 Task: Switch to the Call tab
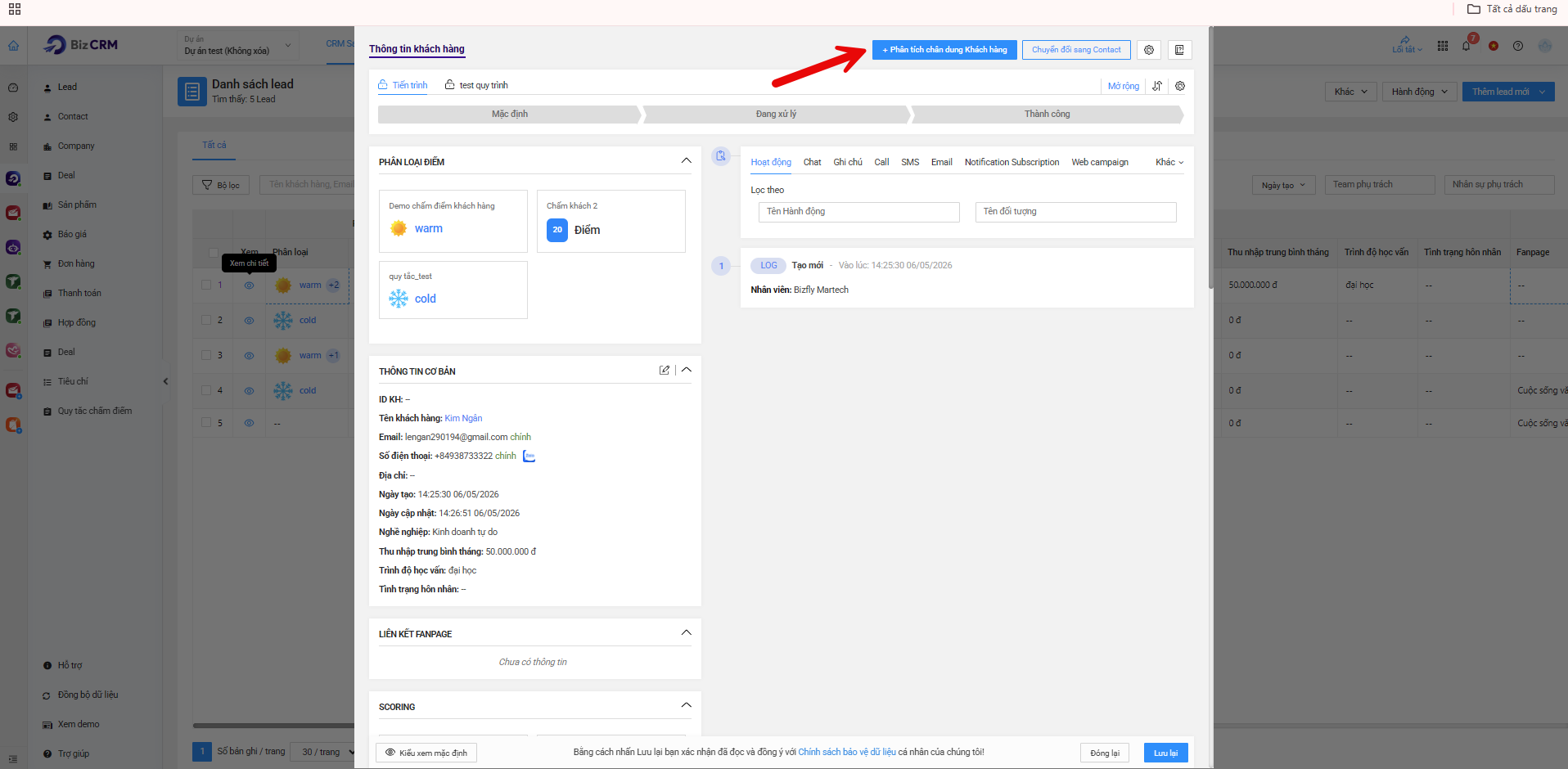(881, 162)
